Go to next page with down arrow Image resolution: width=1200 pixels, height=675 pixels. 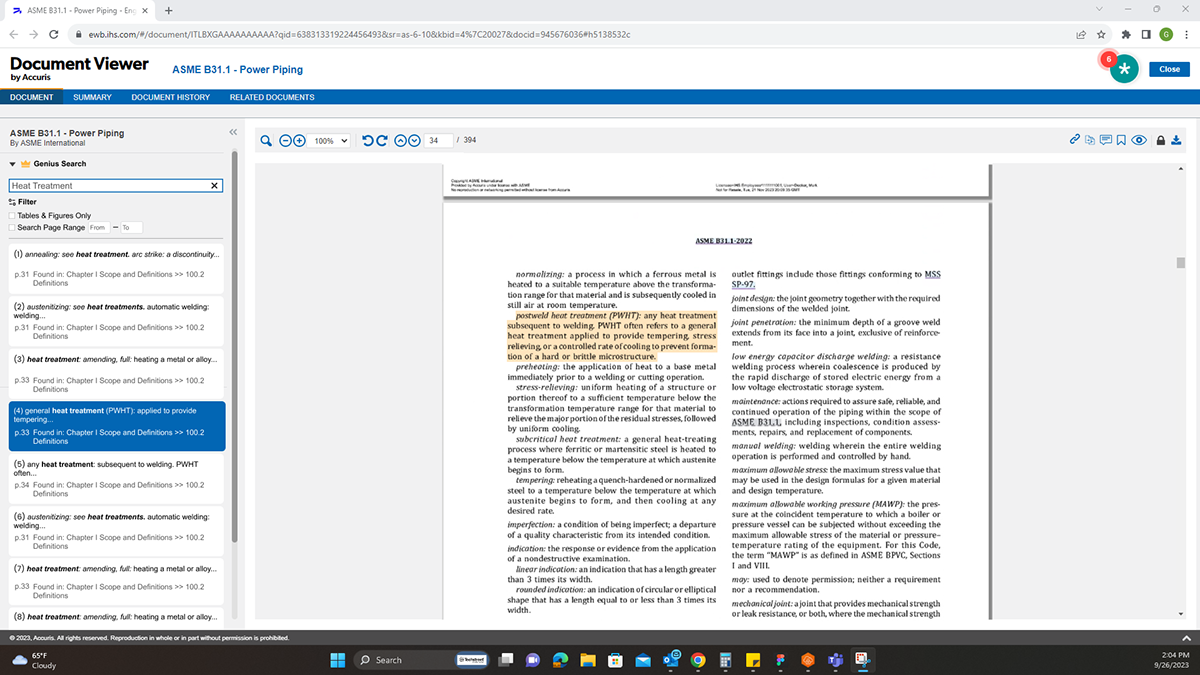coord(414,141)
